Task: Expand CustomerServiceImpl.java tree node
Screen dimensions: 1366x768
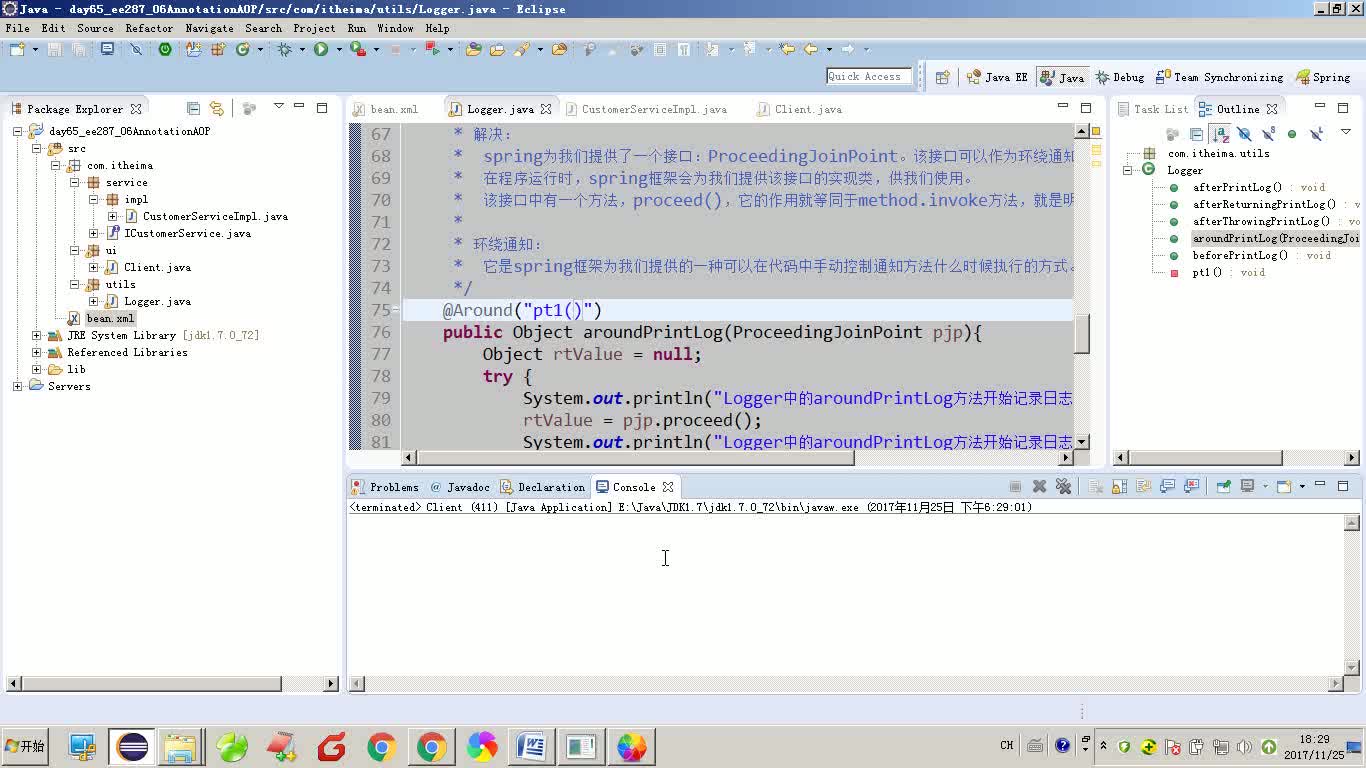Action: click(112, 216)
